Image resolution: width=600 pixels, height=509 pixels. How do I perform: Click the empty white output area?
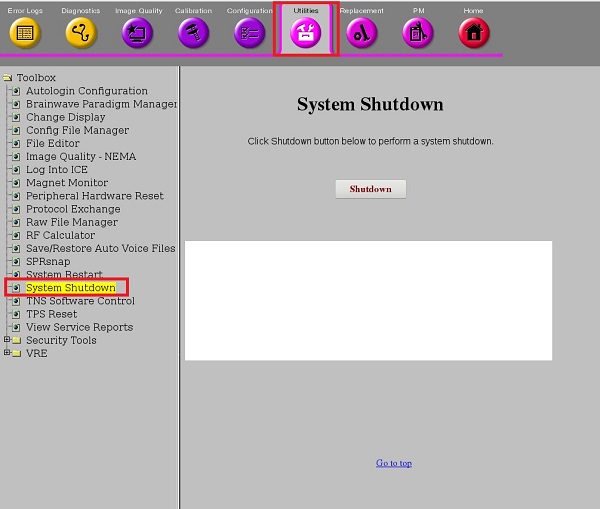(368, 300)
